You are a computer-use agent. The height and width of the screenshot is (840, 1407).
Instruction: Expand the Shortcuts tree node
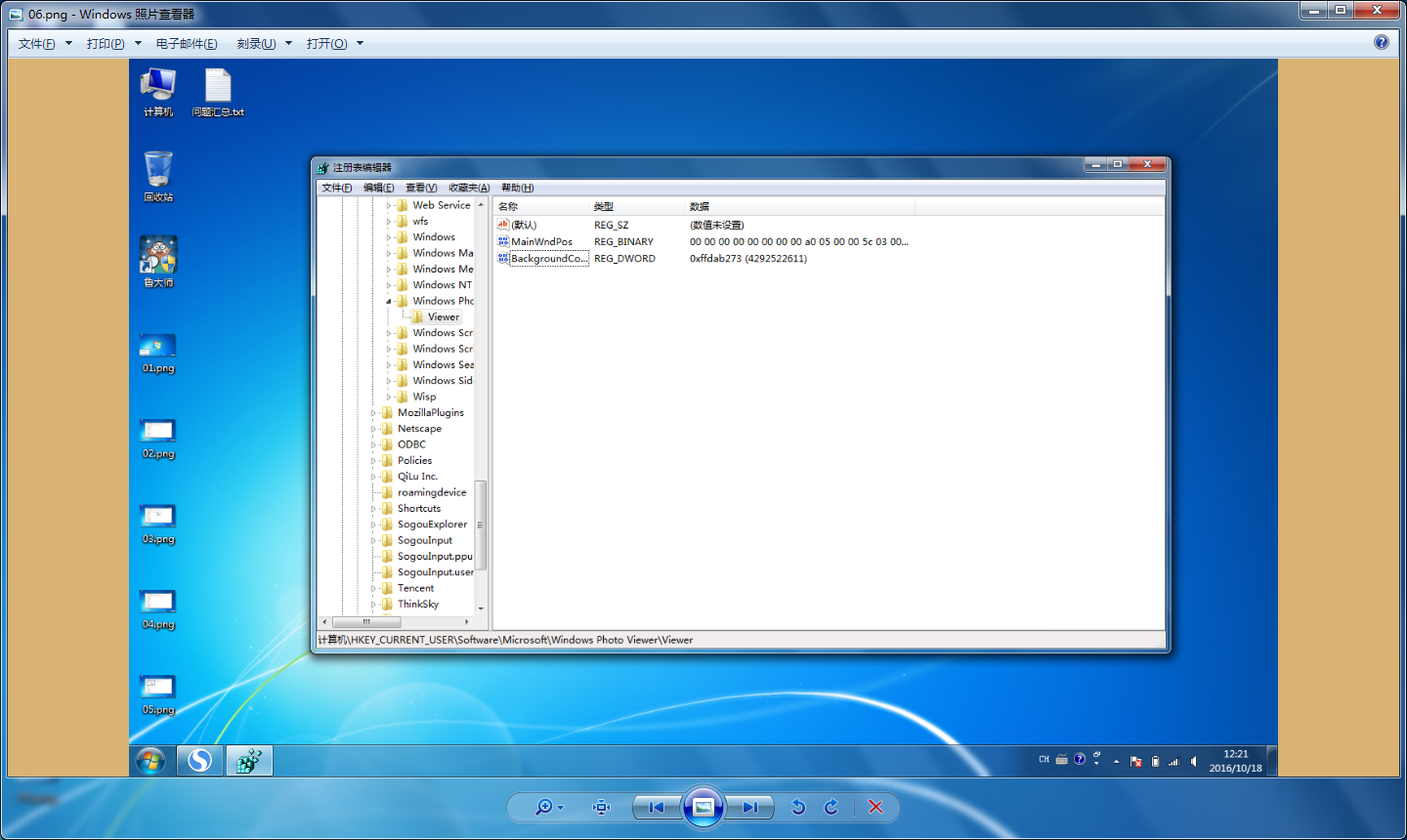pos(373,509)
